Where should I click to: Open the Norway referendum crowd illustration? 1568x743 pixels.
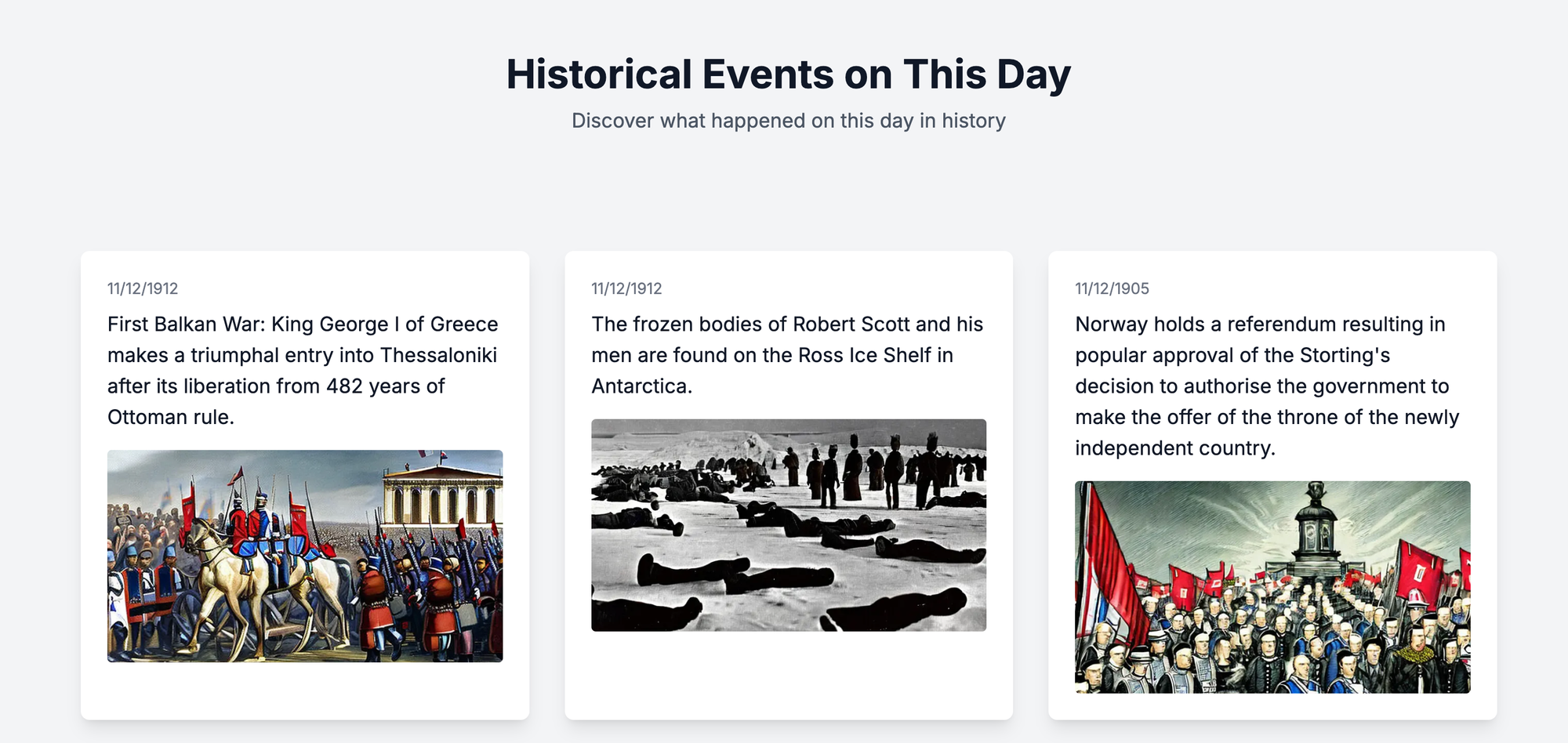coord(1272,587)
